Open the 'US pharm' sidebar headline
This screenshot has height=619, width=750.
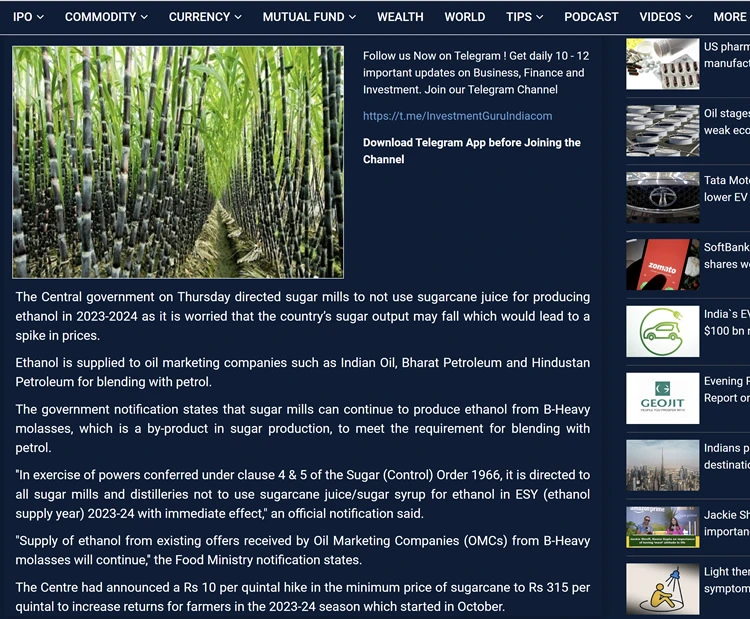(x=727, y=55)
